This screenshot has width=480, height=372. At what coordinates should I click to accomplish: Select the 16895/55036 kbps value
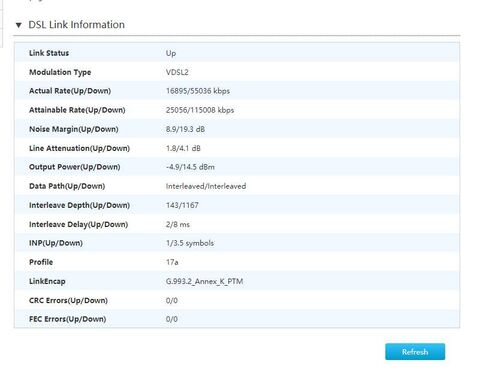pyautogui.click(x=198, y=91)
